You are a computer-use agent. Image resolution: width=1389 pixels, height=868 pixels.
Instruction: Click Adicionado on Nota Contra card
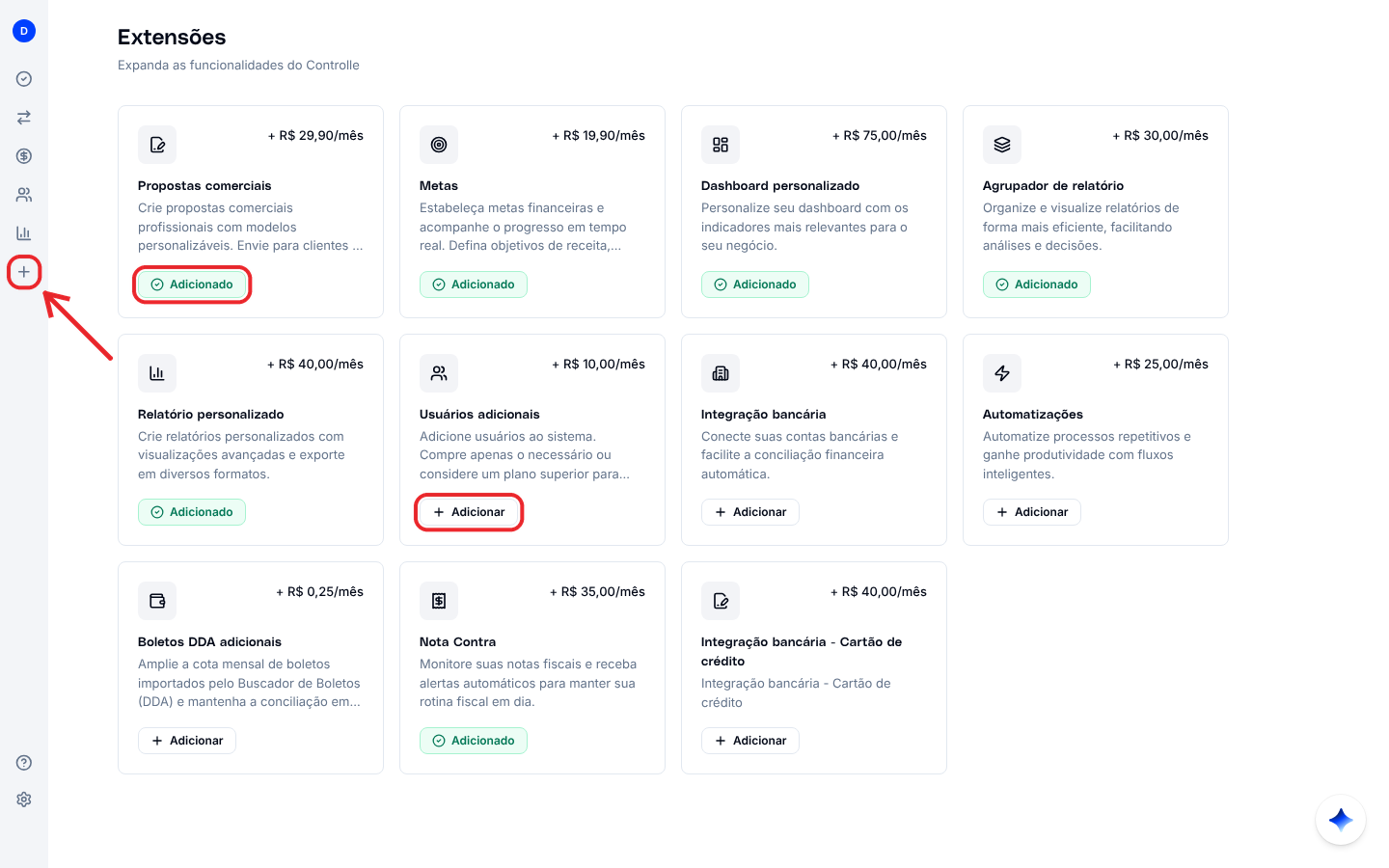click(x=474, y=741)
